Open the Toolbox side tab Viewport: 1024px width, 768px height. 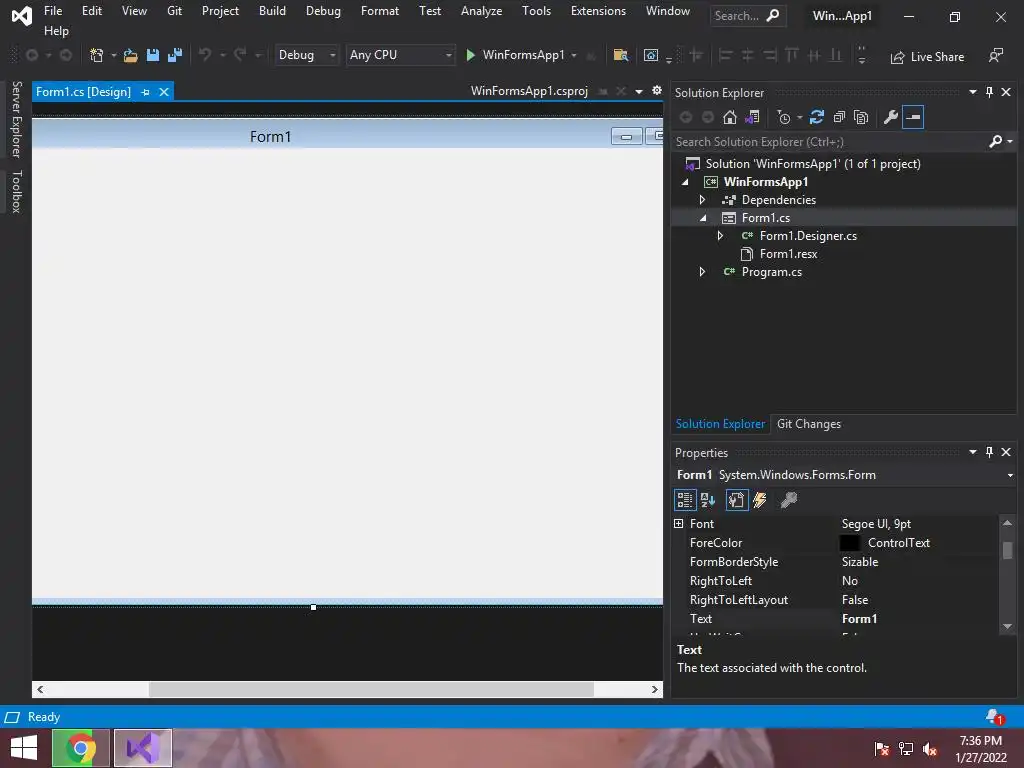[x=17, y=191]
